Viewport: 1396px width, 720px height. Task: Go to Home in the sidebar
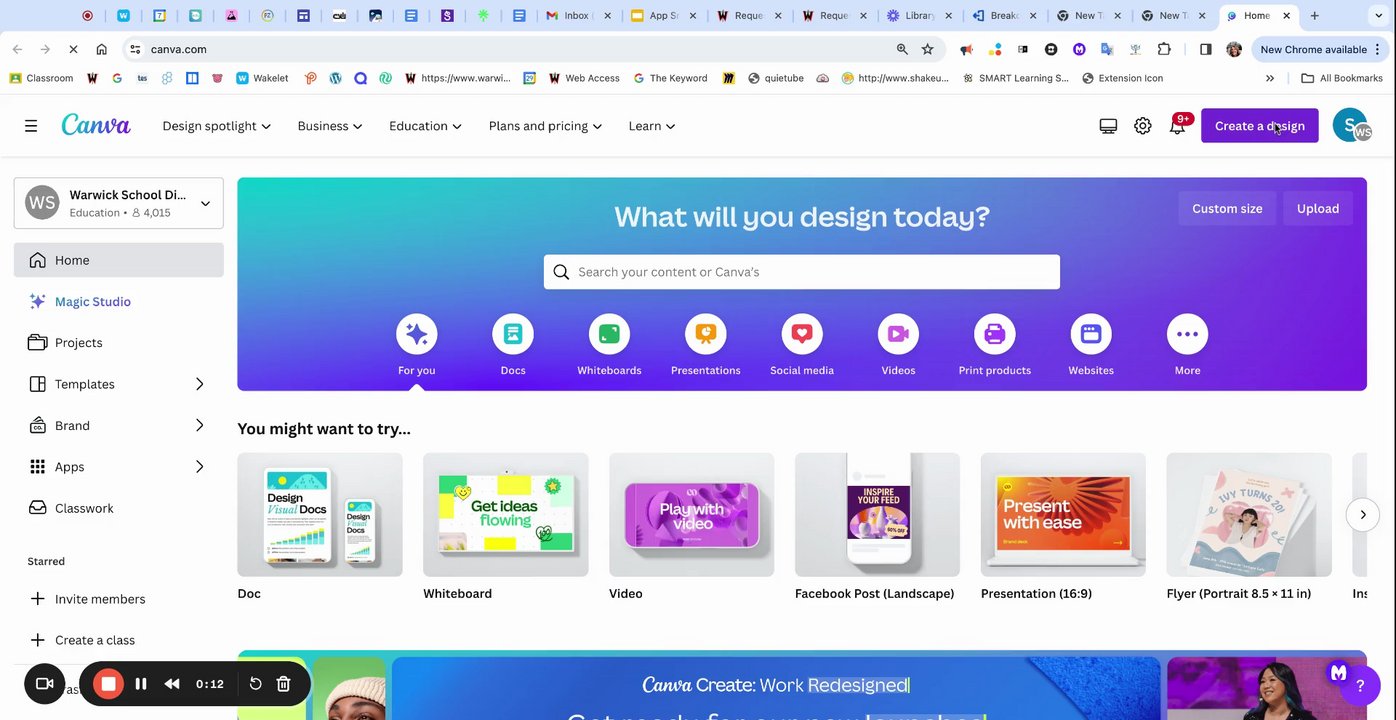(119, 260)
